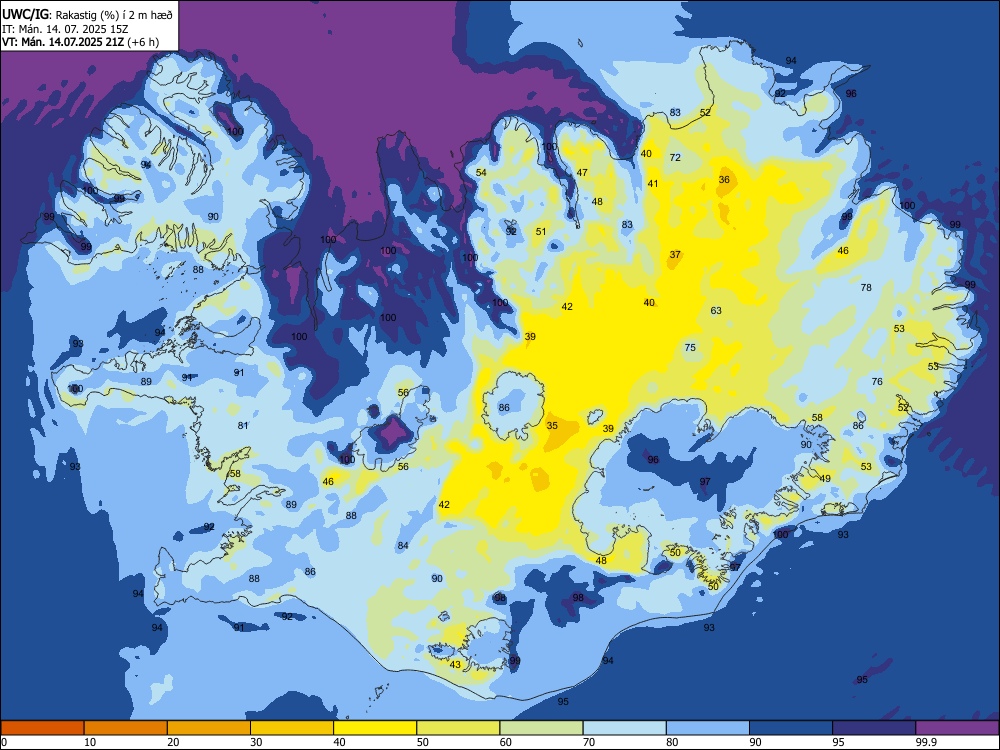Click the humidity value 63 on the map

pyautogui.click(x=716, y=311)
